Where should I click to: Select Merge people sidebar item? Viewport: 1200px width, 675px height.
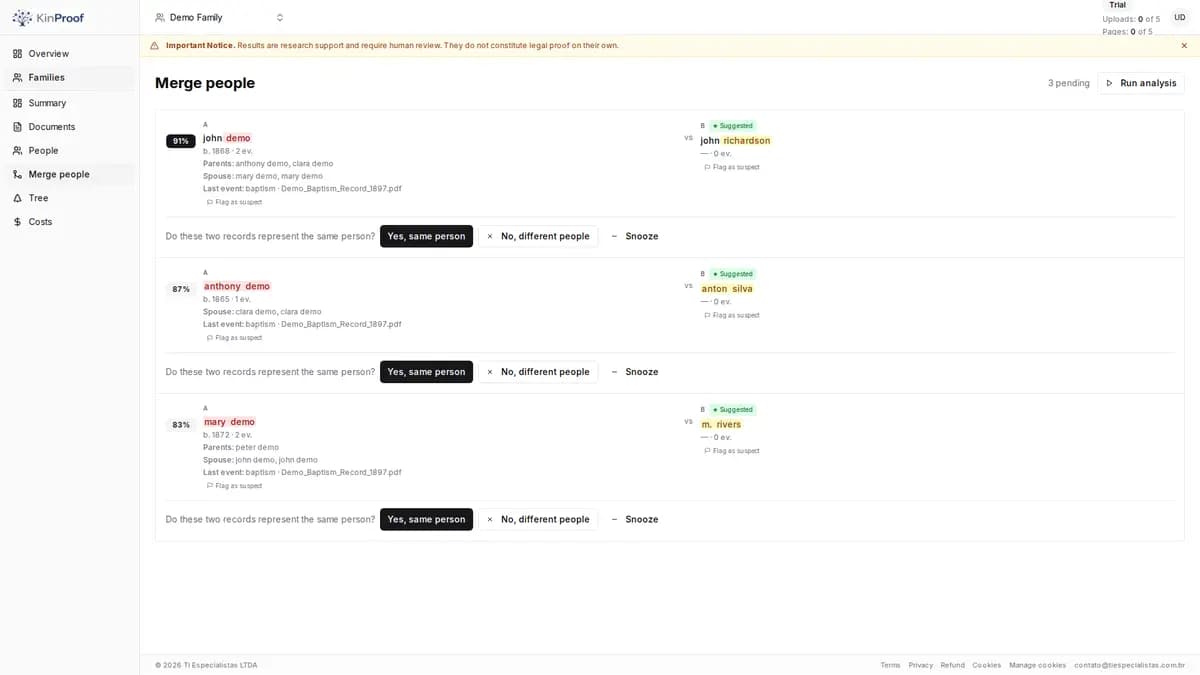tap(69, 174)
